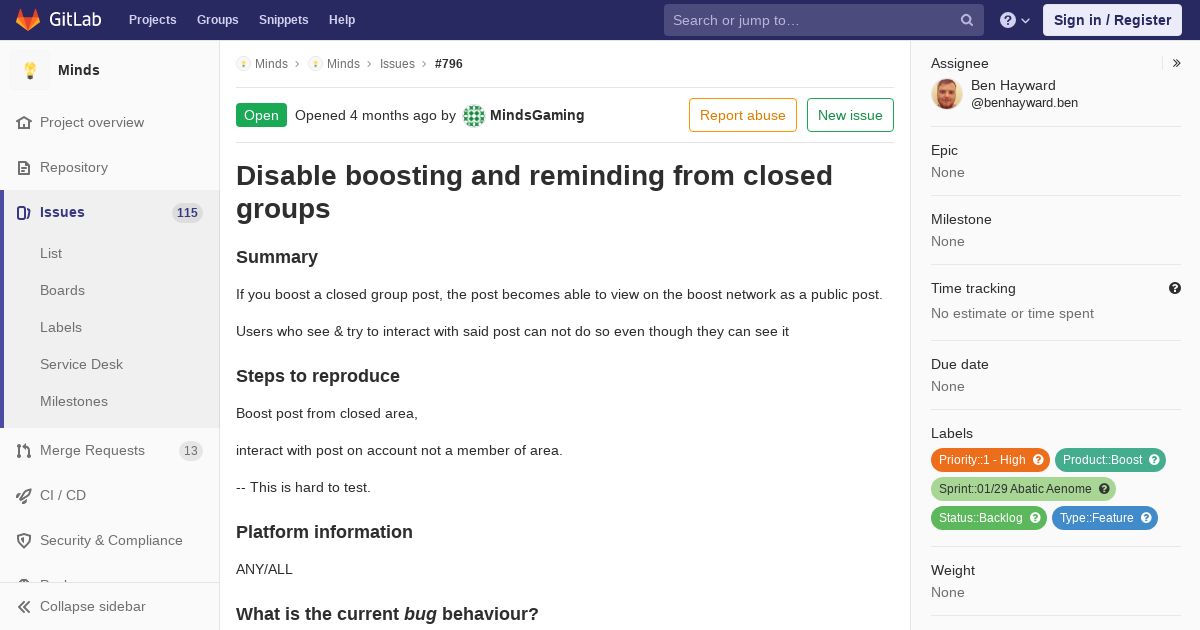The height and width of the screenshot is (630, 1200).
Task: Click help icon on Priority::1 - High label
Action: click(1038, 460)
